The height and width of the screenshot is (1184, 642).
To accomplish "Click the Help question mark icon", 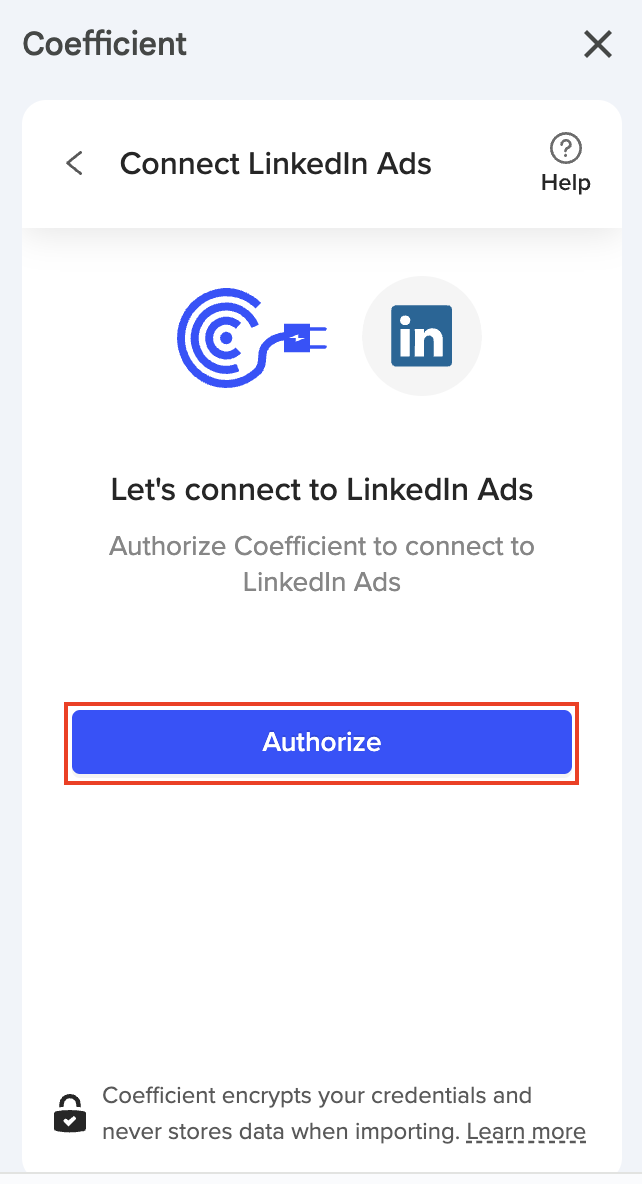I will pyautogui.click(x=566, y=150).
